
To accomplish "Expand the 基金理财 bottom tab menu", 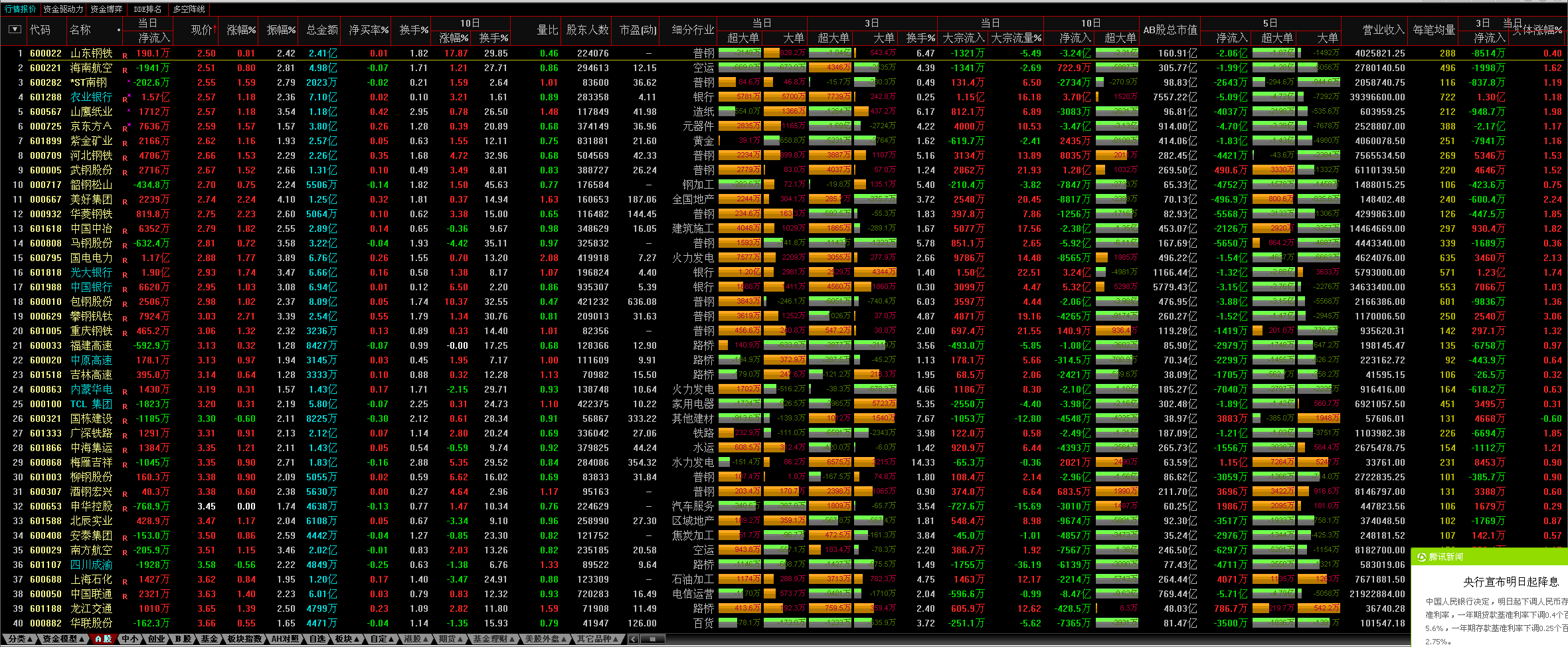I will 495,639.
